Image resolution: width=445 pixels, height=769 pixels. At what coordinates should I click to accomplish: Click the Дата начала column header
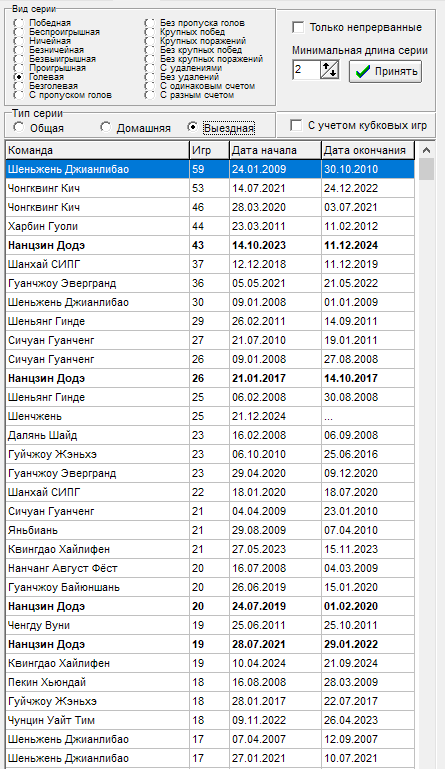pyautogui.click(x=275, y=150)
